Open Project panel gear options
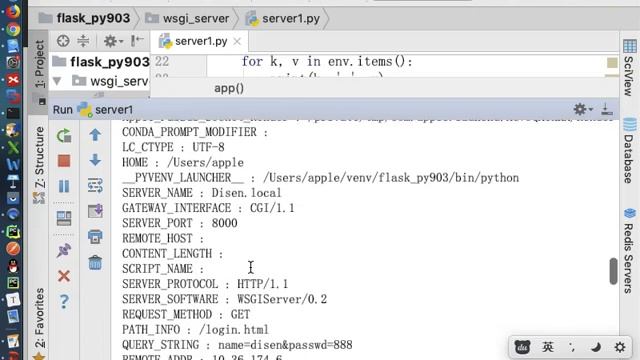 pos(112,41)
